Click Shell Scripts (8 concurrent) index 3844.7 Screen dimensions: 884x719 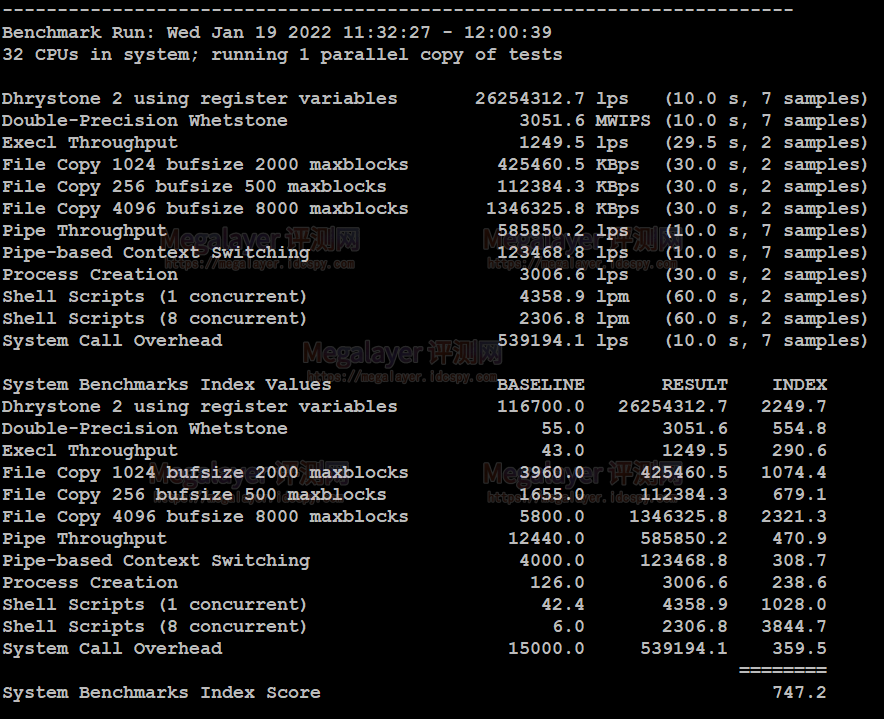[794, 627]
